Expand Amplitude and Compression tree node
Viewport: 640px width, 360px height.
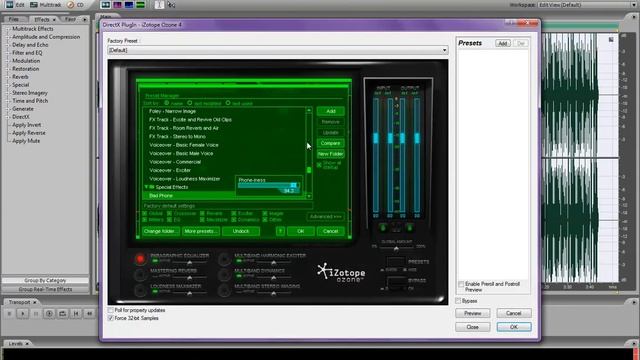tap(7, 37)
